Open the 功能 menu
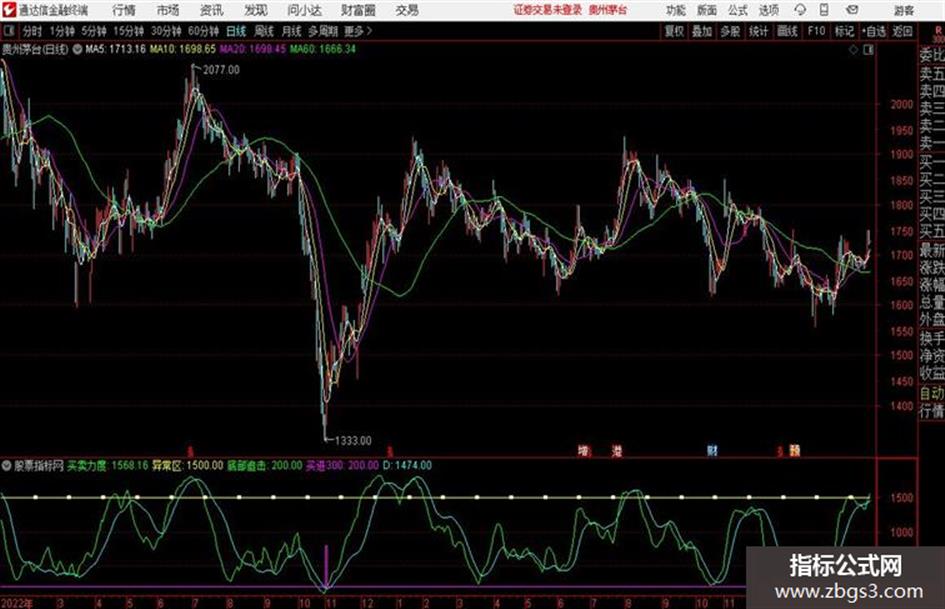The width and height of the screenshot is (945, 609). click(x=676, y=10)
